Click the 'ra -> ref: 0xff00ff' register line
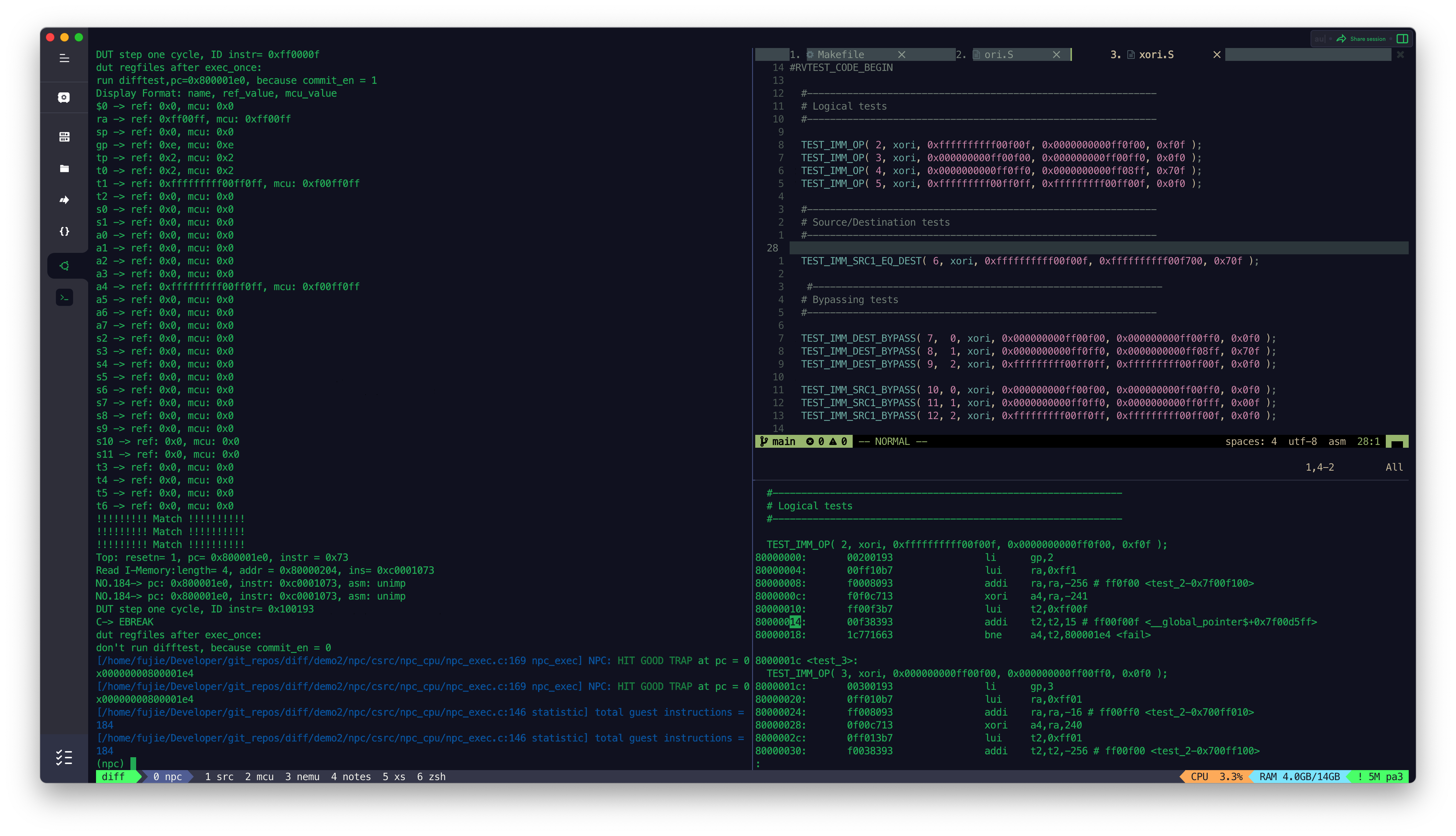This screenshot has height=836, width=1456. (193, 119)
